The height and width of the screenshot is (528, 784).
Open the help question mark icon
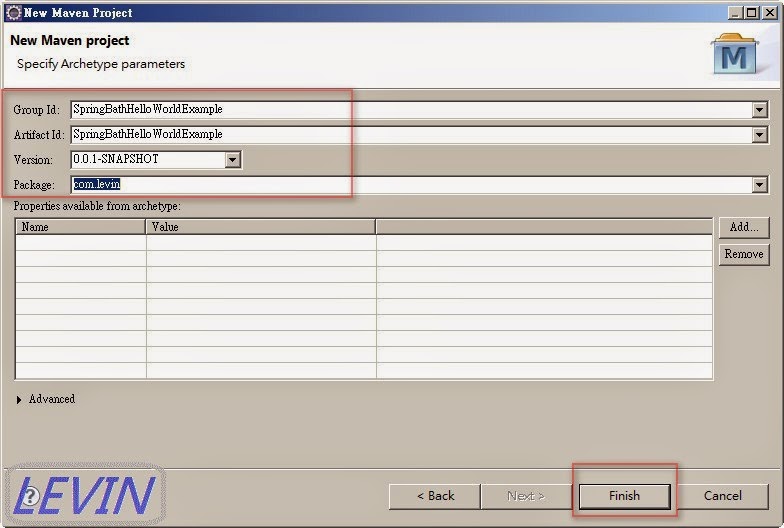click(x=30, y=496)
